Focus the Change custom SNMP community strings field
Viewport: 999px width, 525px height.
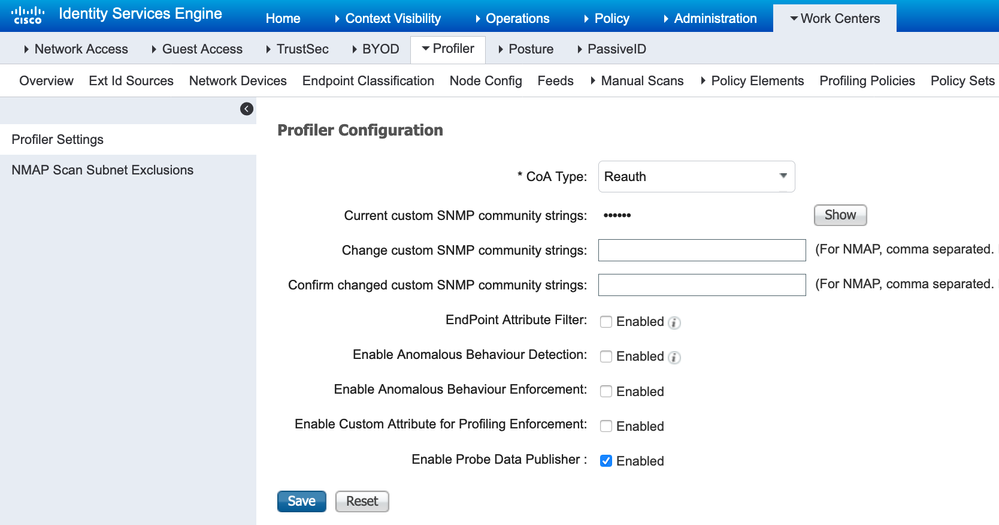tap(701, 250)
